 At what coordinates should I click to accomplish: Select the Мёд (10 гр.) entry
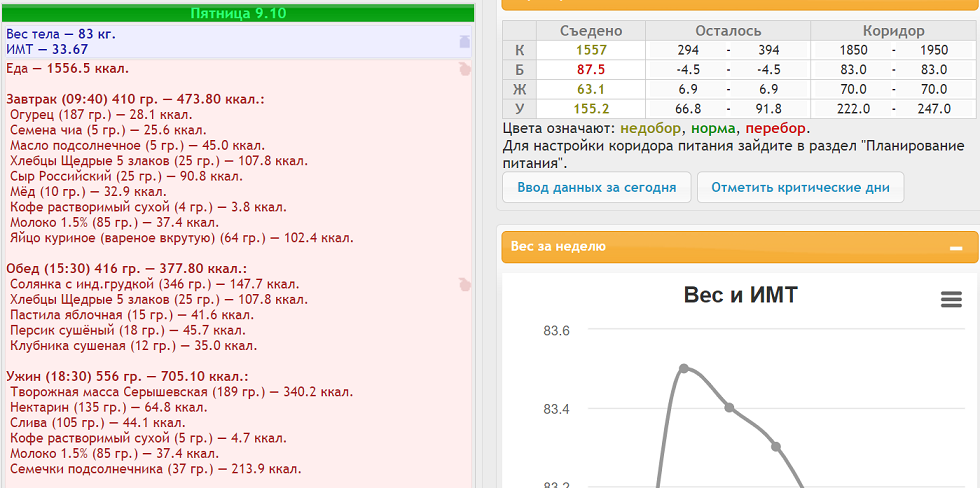coord(88,192)
